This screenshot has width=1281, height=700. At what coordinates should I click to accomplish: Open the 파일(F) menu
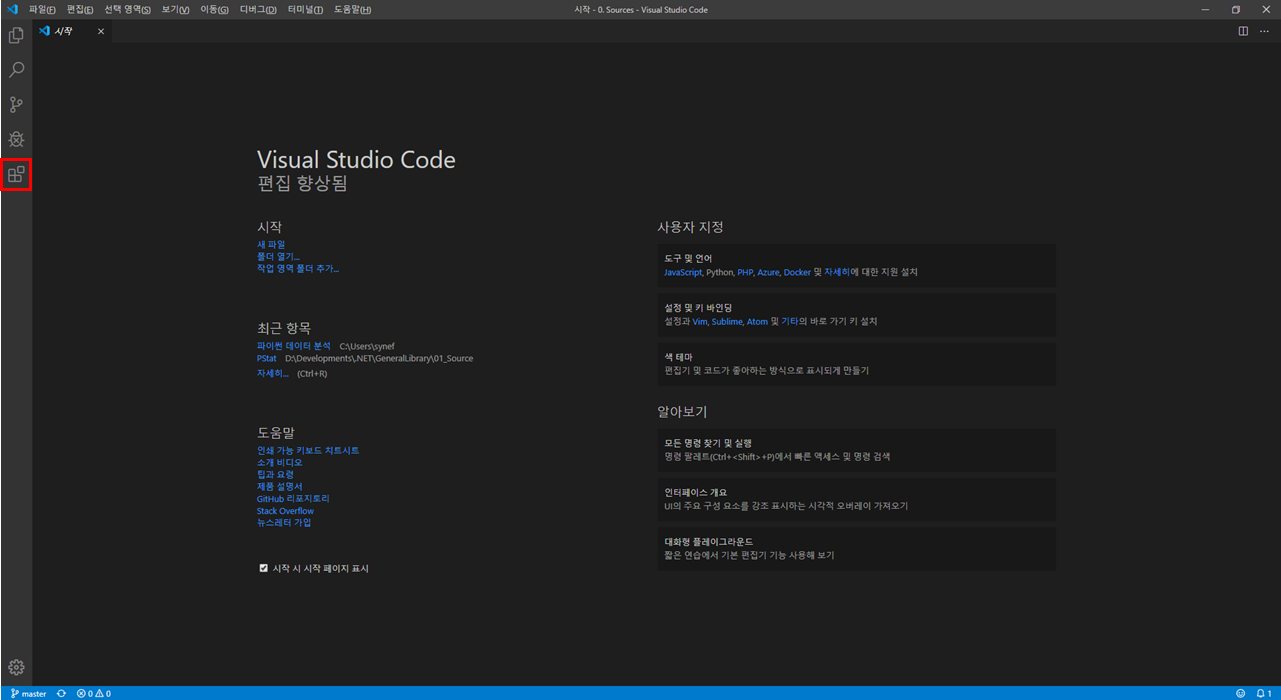coord(42,9)
